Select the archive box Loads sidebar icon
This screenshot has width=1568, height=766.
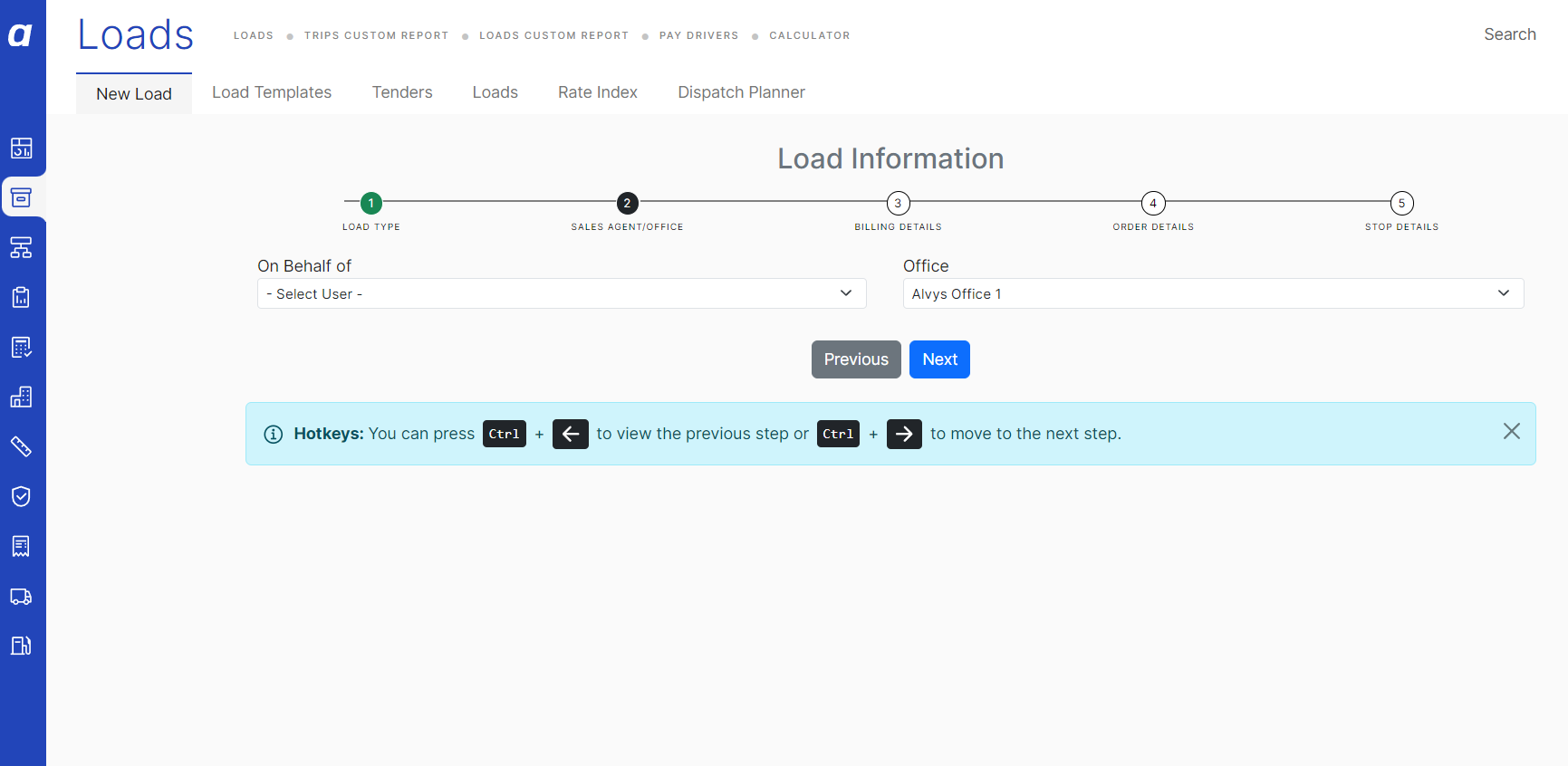tap(21, 197)
